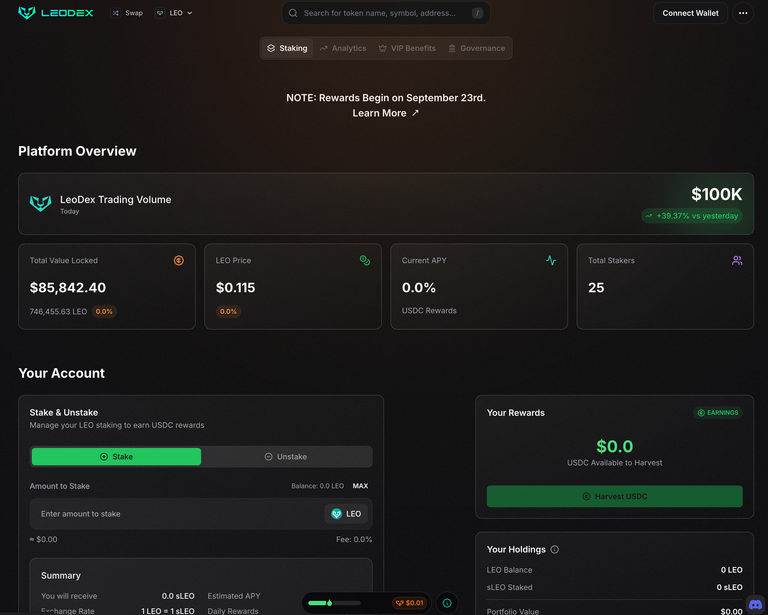Click the Harvest USDC button
768x615 pixels.
click(614, 496)
